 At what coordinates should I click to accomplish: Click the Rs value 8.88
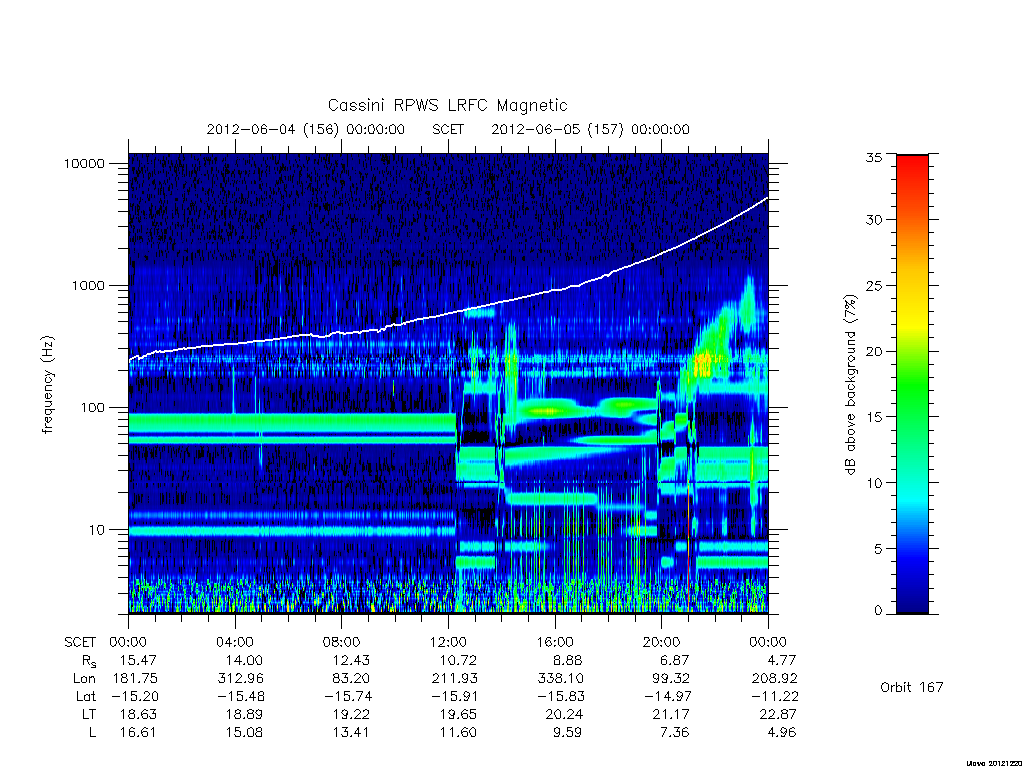(x=567, y=660)
